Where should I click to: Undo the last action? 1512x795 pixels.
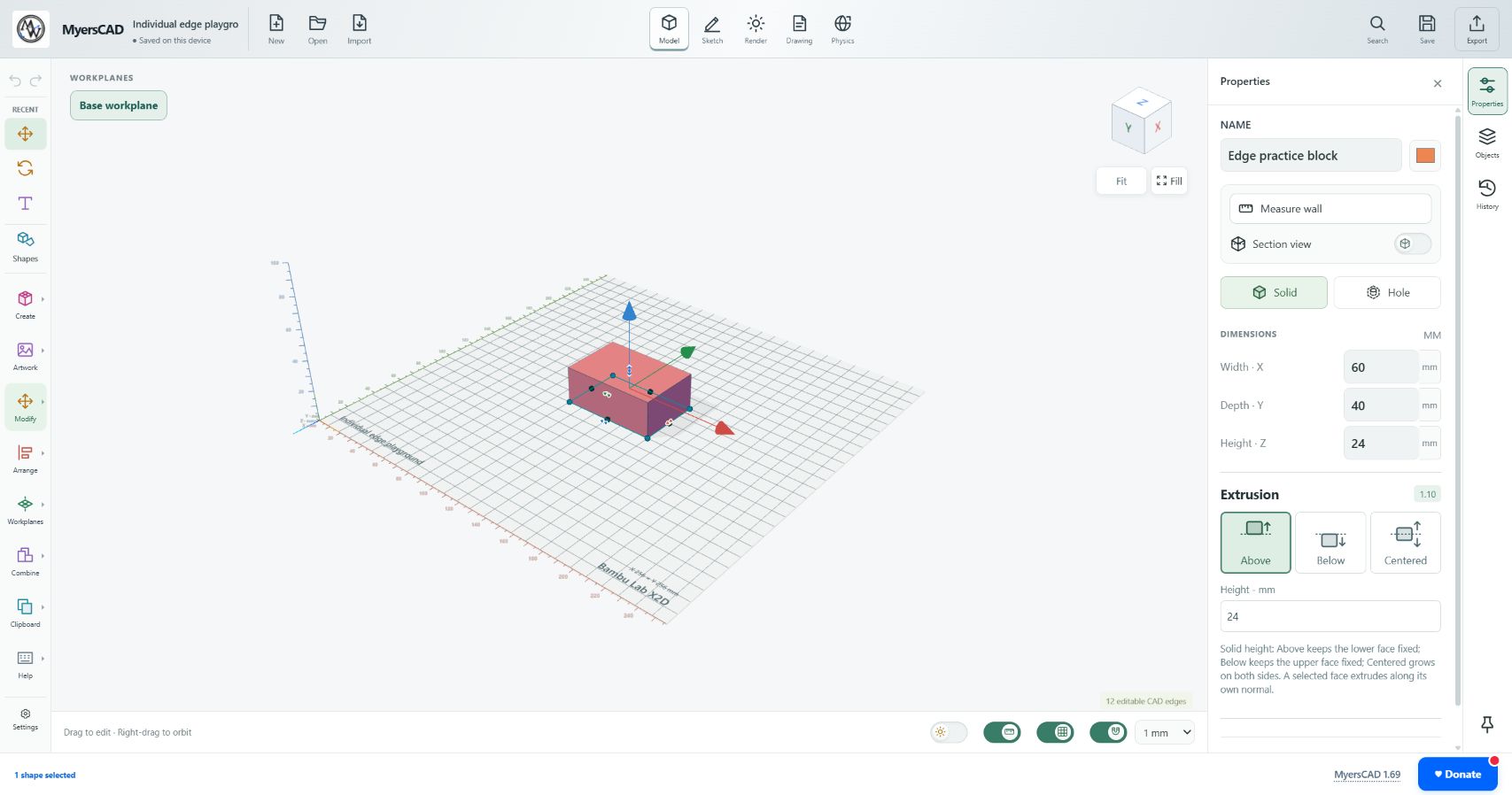pos(15,81)
